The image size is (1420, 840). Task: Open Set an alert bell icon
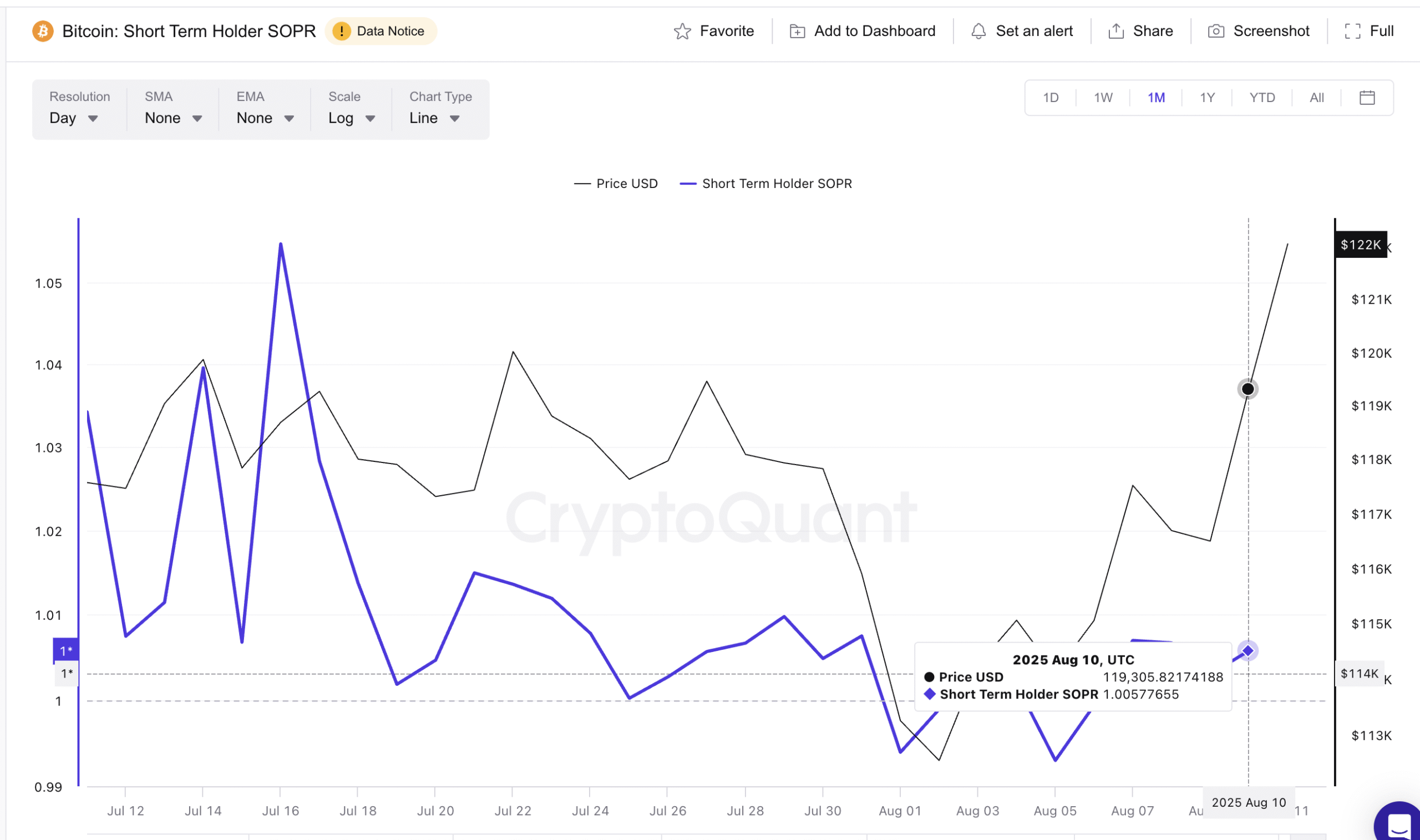pos(978,31)
